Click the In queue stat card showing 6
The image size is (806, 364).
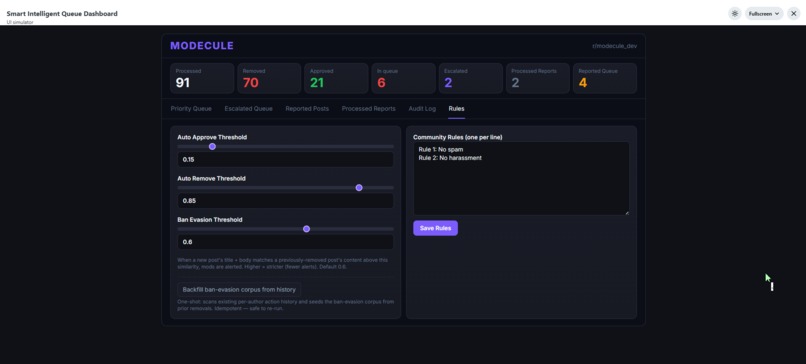(404, 78)
